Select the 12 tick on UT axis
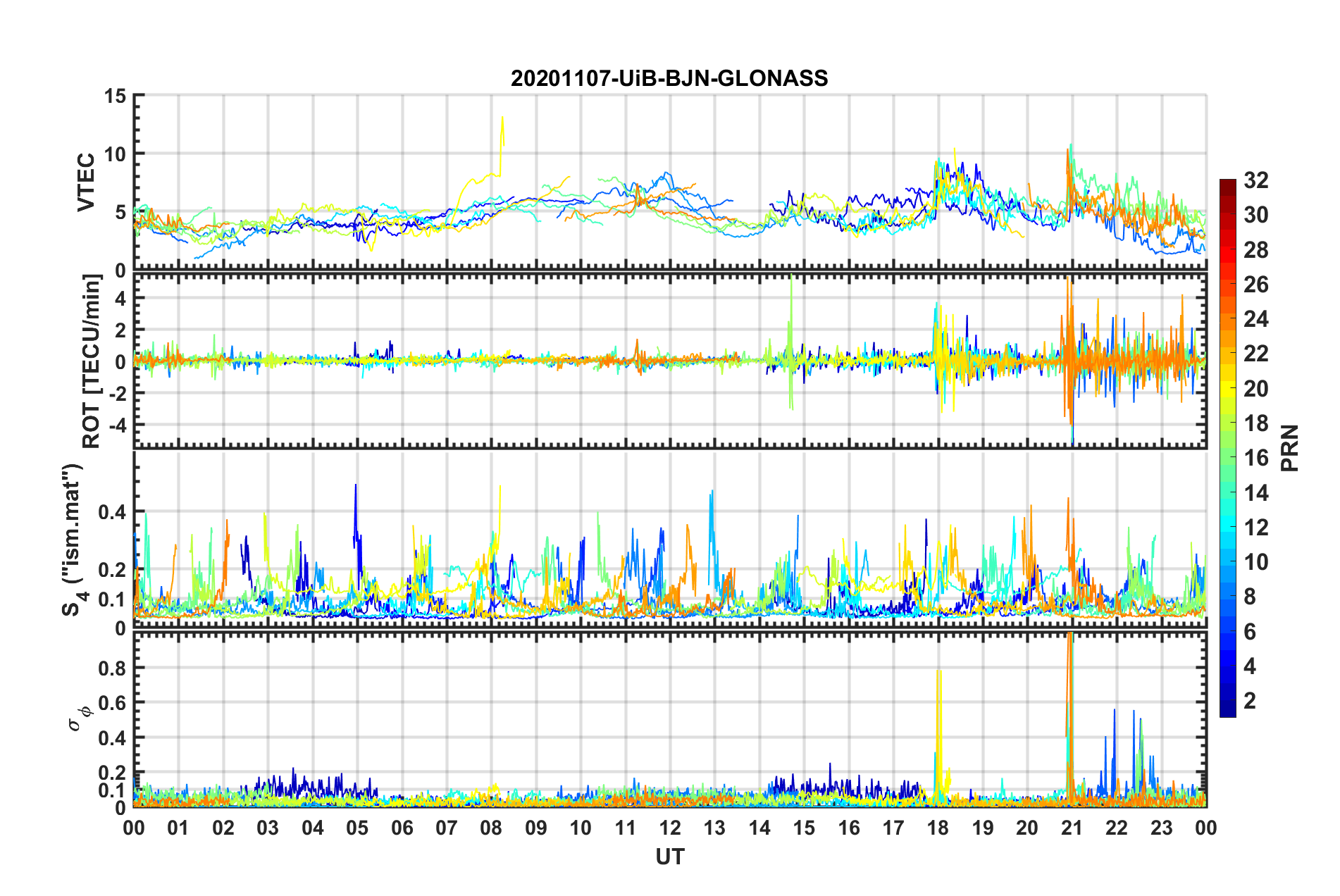The width and height of the screenshot is (1340, 896). tap(670, 828)
